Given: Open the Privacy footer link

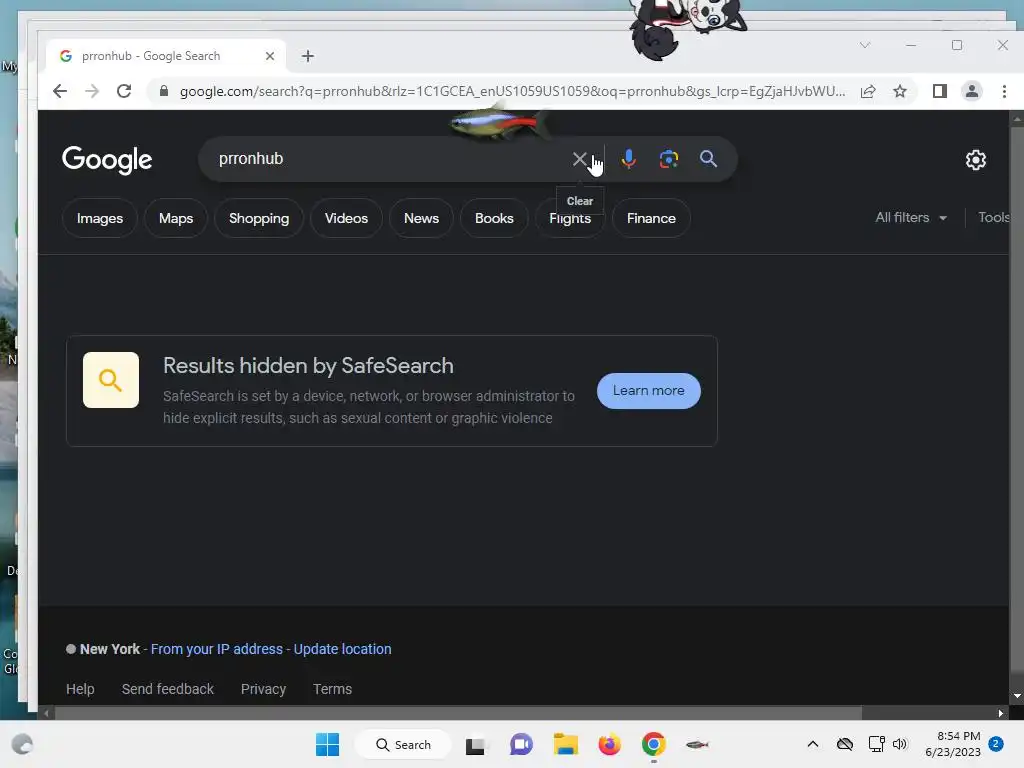Looking at the screenshot, I should pyautogui.click(x=263, y=689).
